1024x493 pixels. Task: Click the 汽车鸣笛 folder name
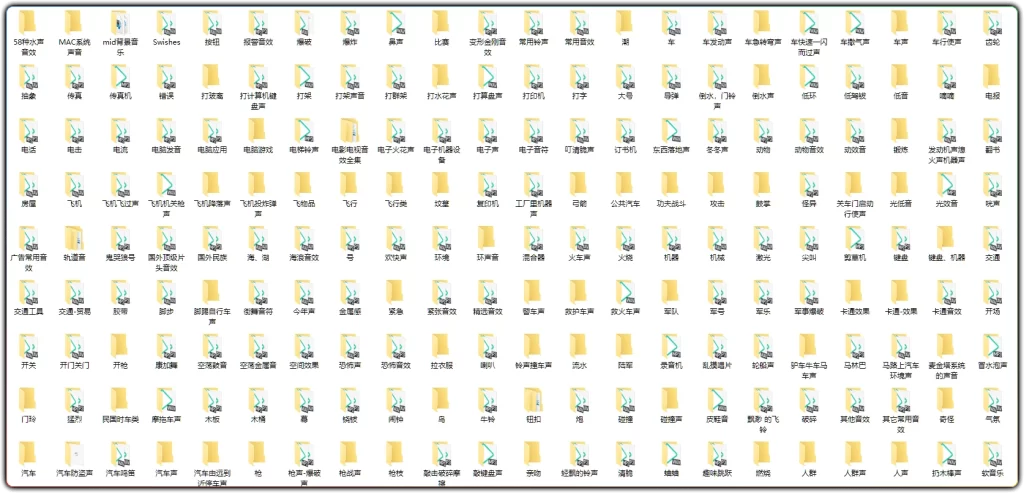tap(120, 473)
